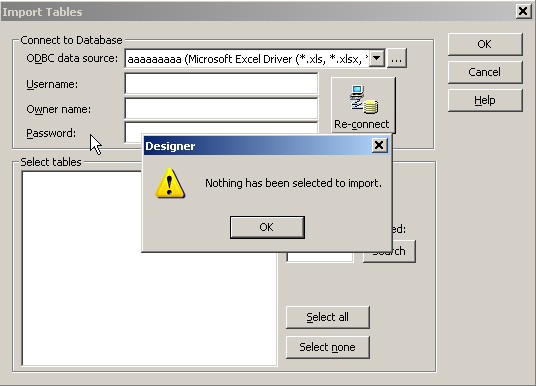Click OK in the Designer warning dialog
The width and height of the screenshot is (536, 386).
point(267,227)
